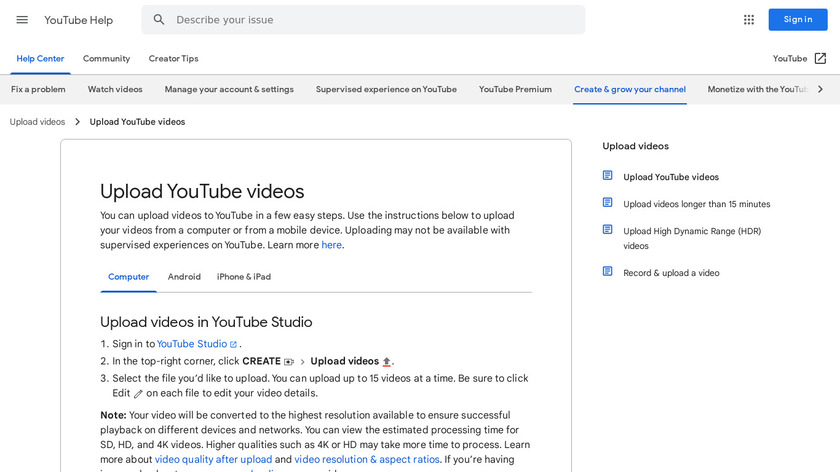Open Record & upload a video article
The height and width of the screenshot is (472, 840).
(x=671, y=273)
